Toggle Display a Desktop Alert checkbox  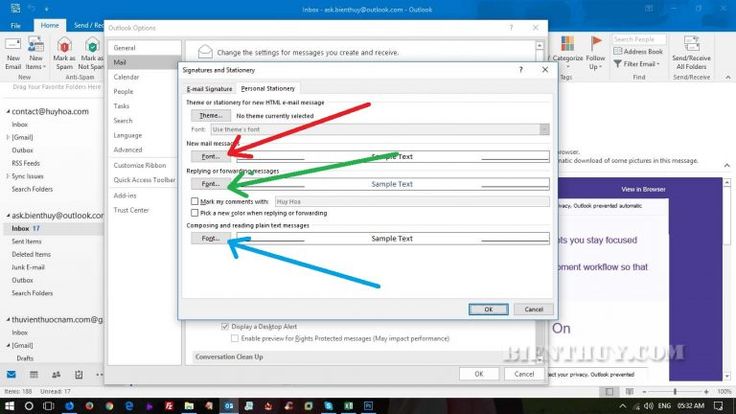coord(225,326)
